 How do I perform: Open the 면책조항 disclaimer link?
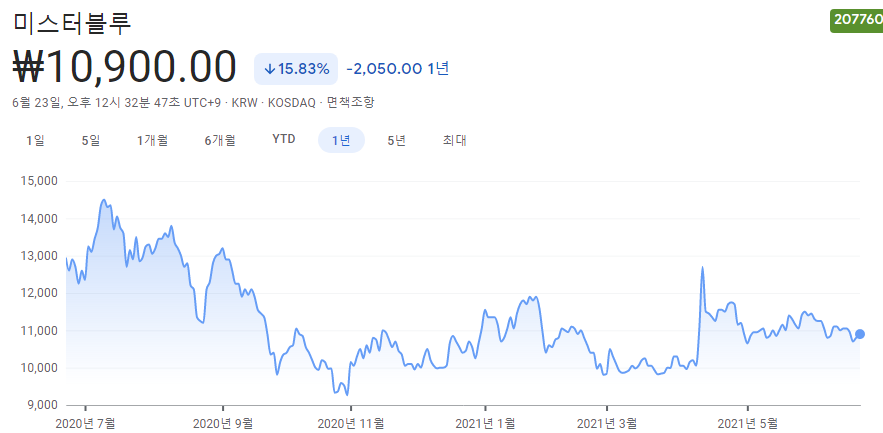(x=351, y=102)
